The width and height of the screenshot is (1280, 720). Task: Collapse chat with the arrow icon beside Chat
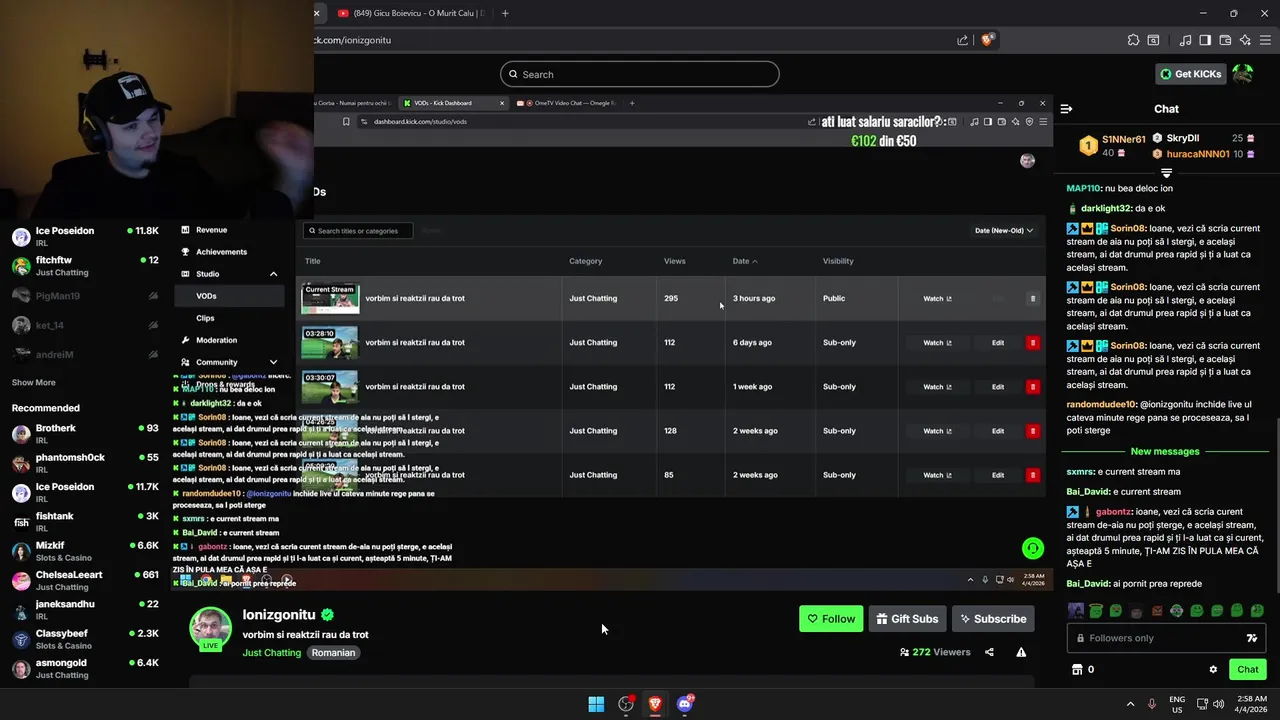click(1066, 109)
